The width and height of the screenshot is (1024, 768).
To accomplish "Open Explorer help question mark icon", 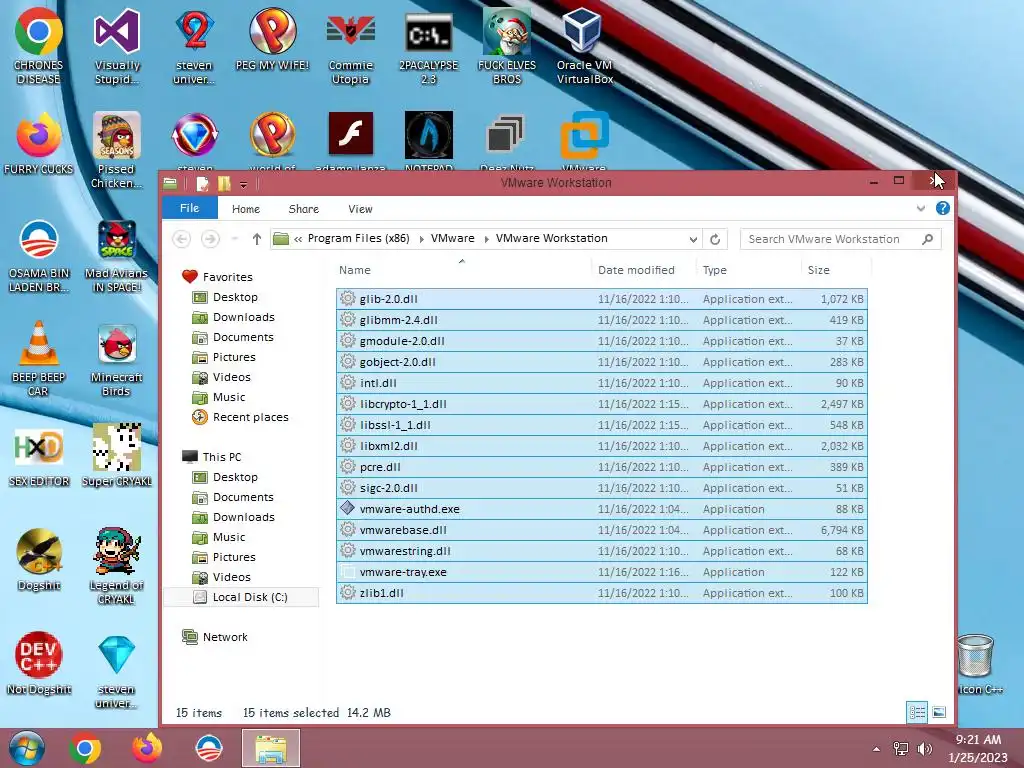I will tap(942, 208).
